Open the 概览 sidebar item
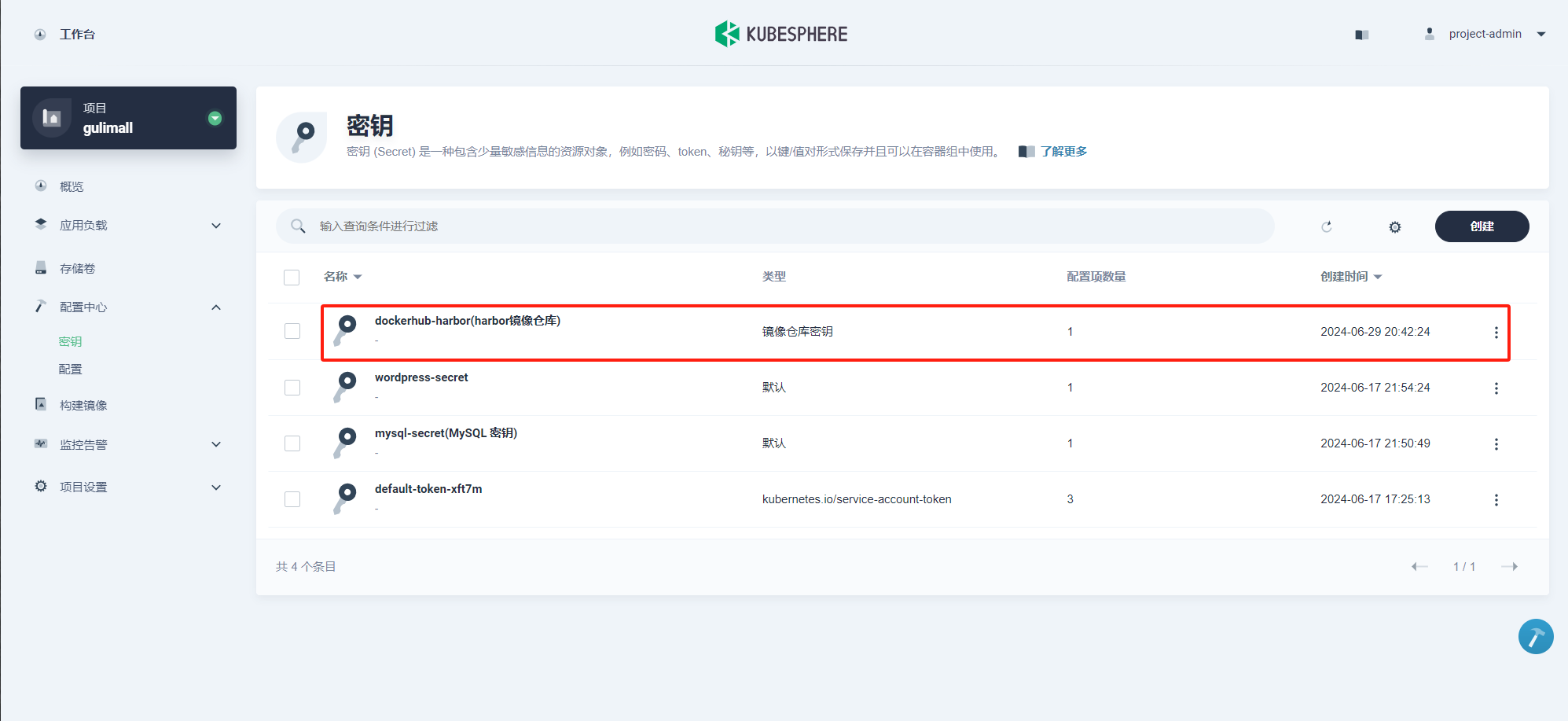Screen dimensions: 1568x721 (x=72, y=187)
